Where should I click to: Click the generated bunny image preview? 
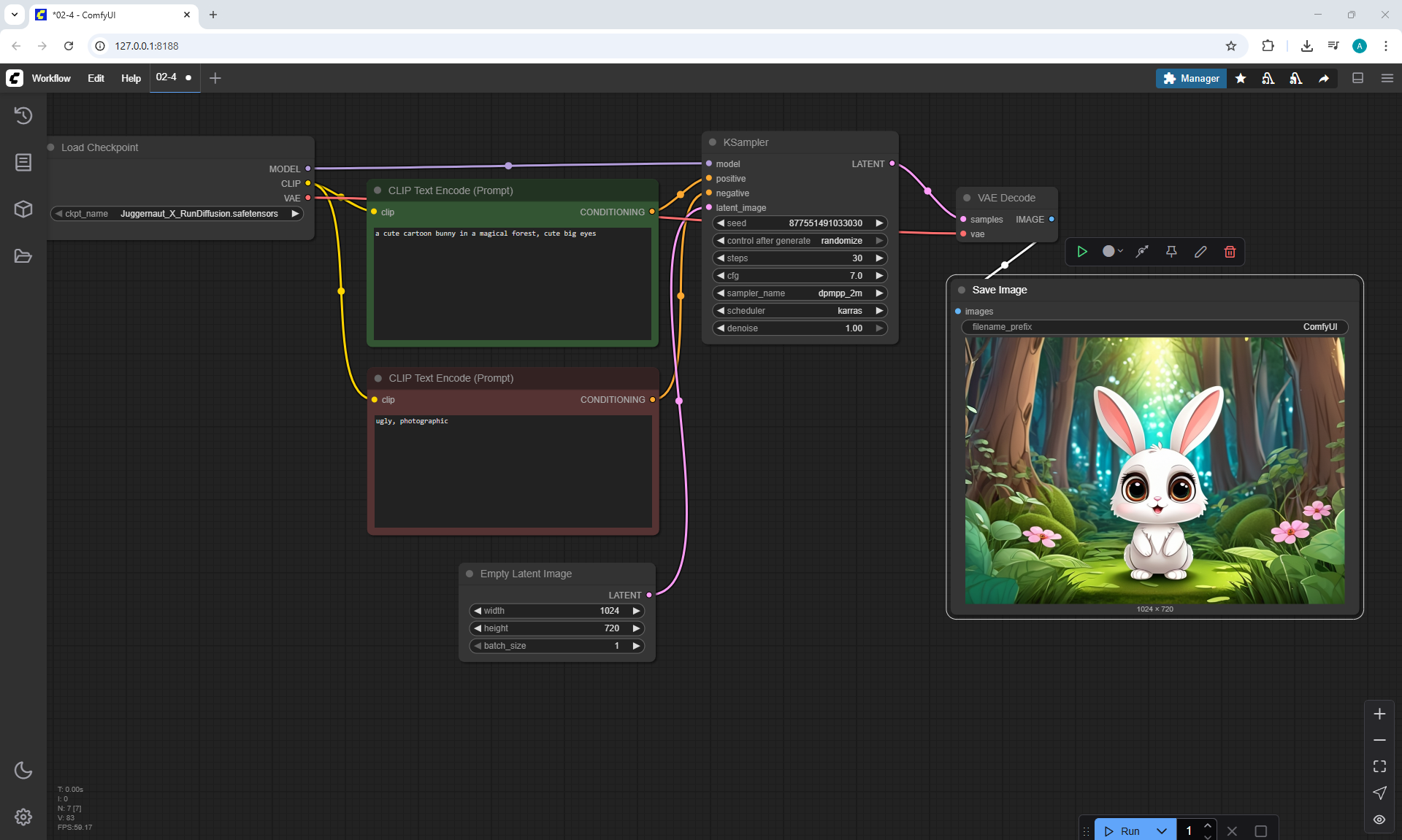pos(1154,470)
